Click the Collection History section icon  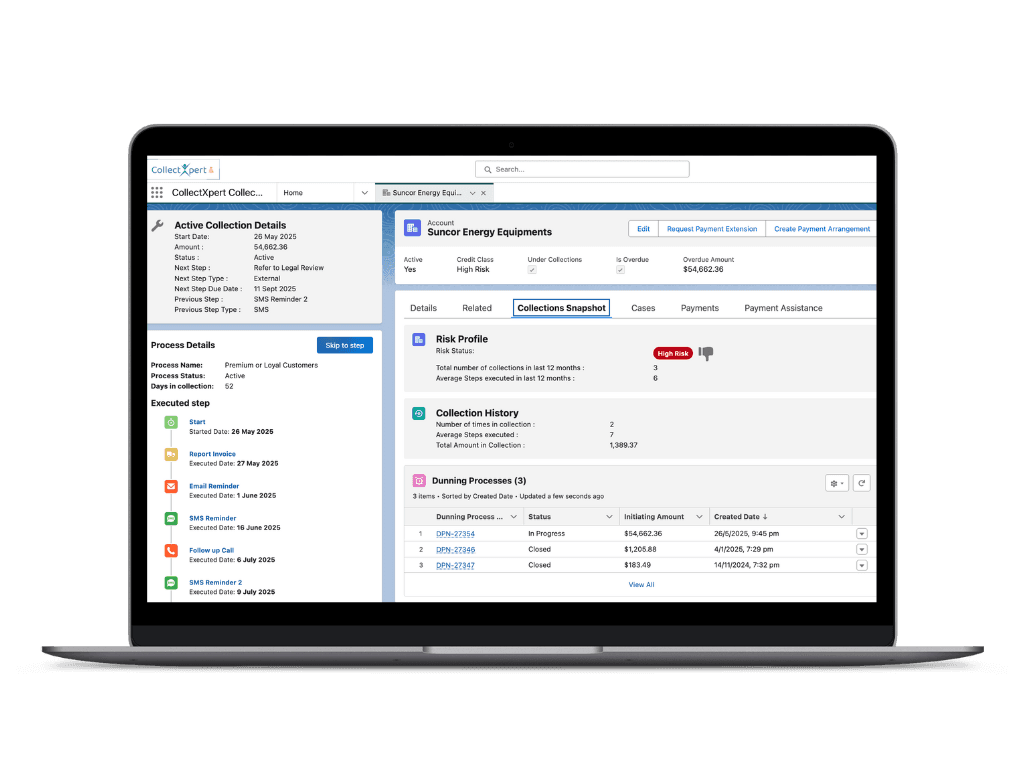(x=419, y=413)
